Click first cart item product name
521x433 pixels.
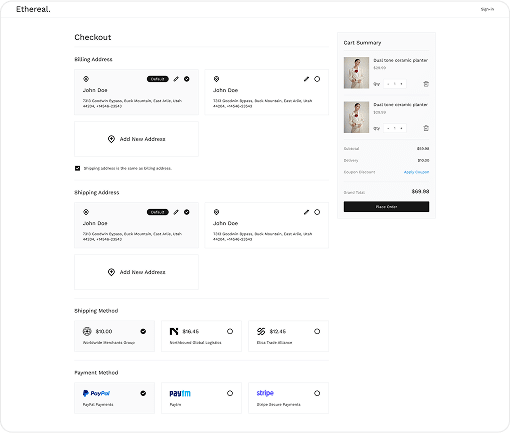tap(401, 60)
